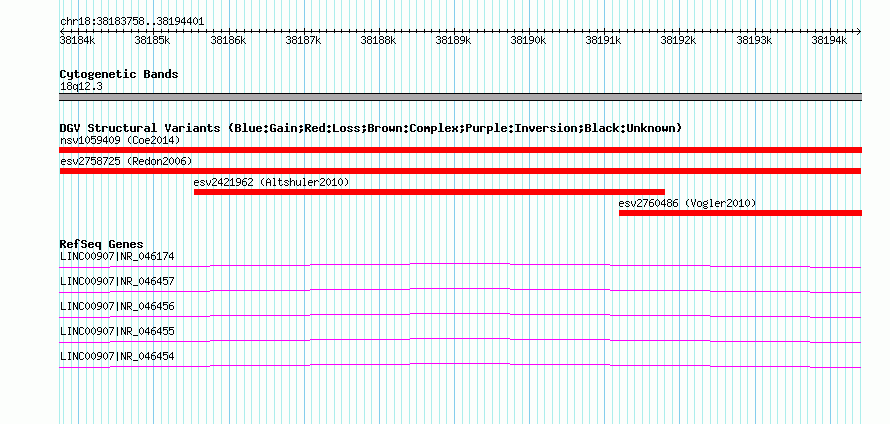Viewport: 890px width, 424px height.
Task: Open the esv2760486 (Vogler2010) variant label
Action: [687, 203]
